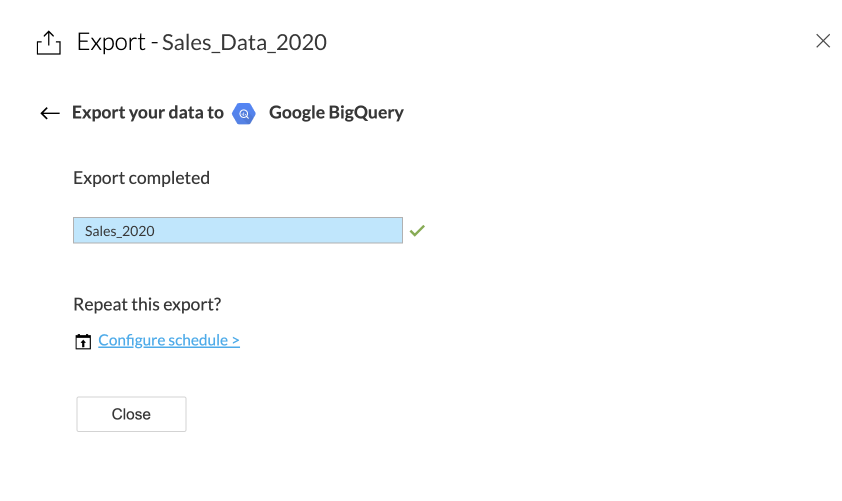Click the "Google BigQuery" destination name

point(336,112)
